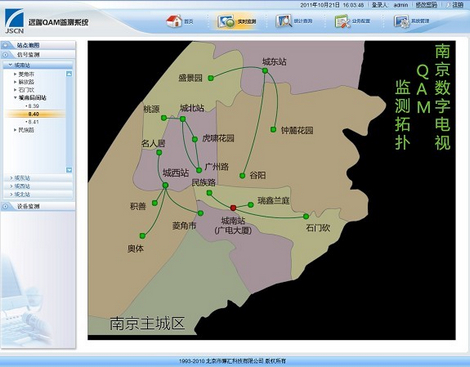This screenshot has height=367, width=470.
Task: Select the green 奥体 station node
Action: (x=143, y=236)
